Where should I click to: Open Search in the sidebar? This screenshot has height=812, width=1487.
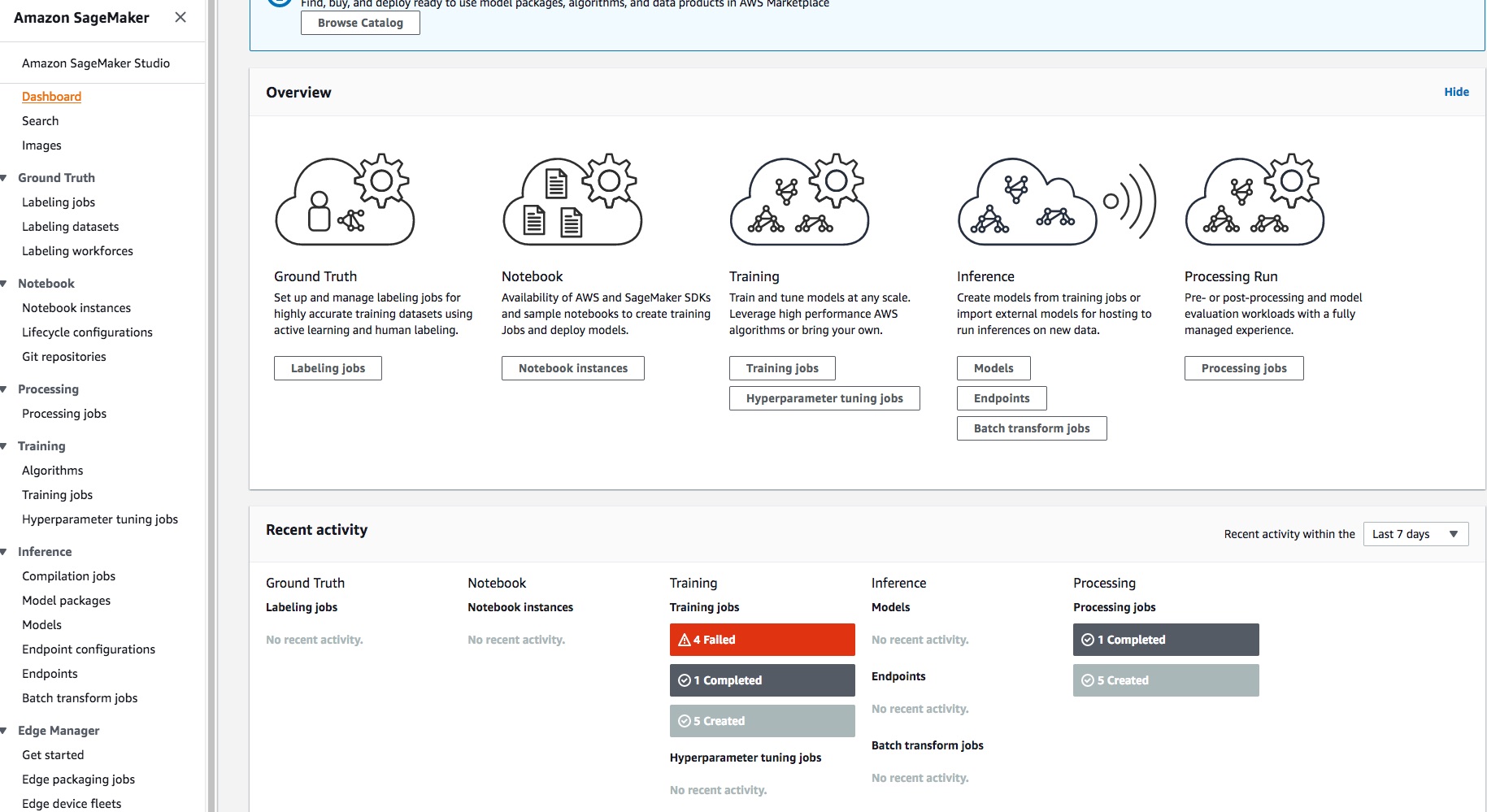40,121
